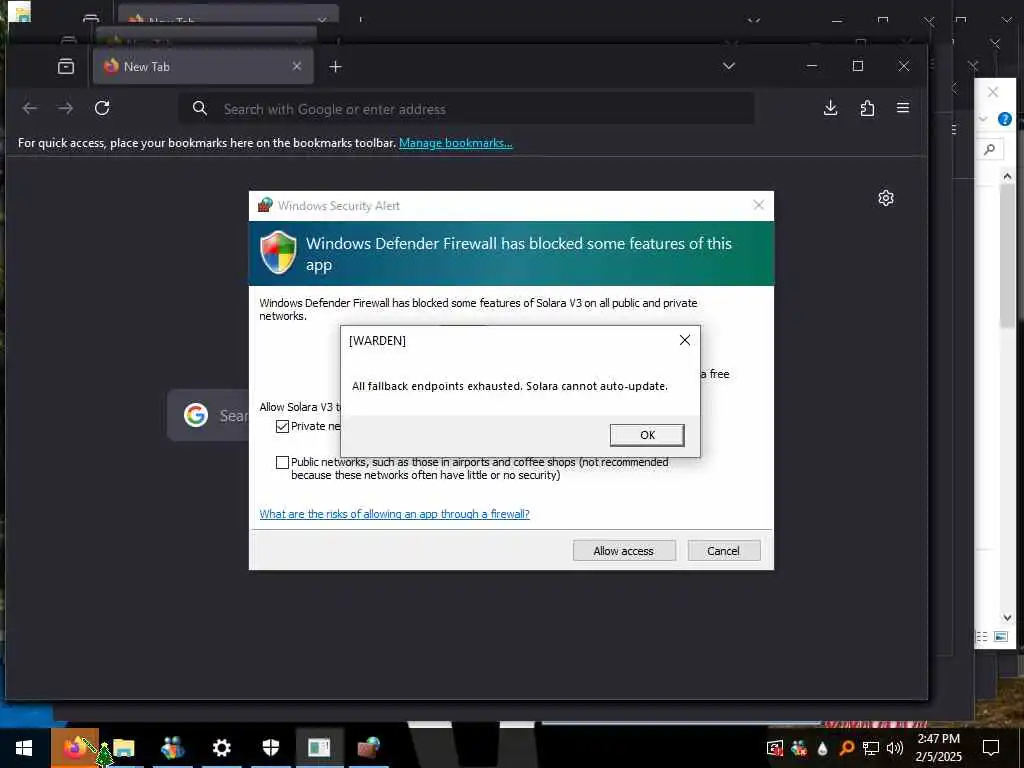
Task: Enable the Public networks checkbox
Action: (x=282, y=462)
